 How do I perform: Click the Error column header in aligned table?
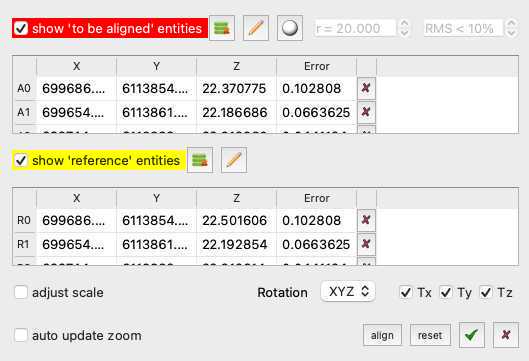click(316, 66)
